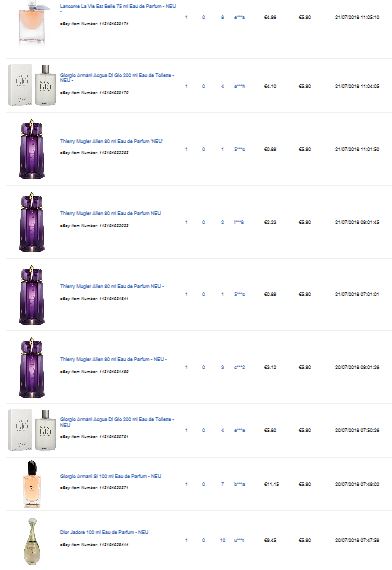392x570 pixels.
Task: Click the Alien thumbnail ended 21/07/2019 11:01
Action: coord(32,149)
